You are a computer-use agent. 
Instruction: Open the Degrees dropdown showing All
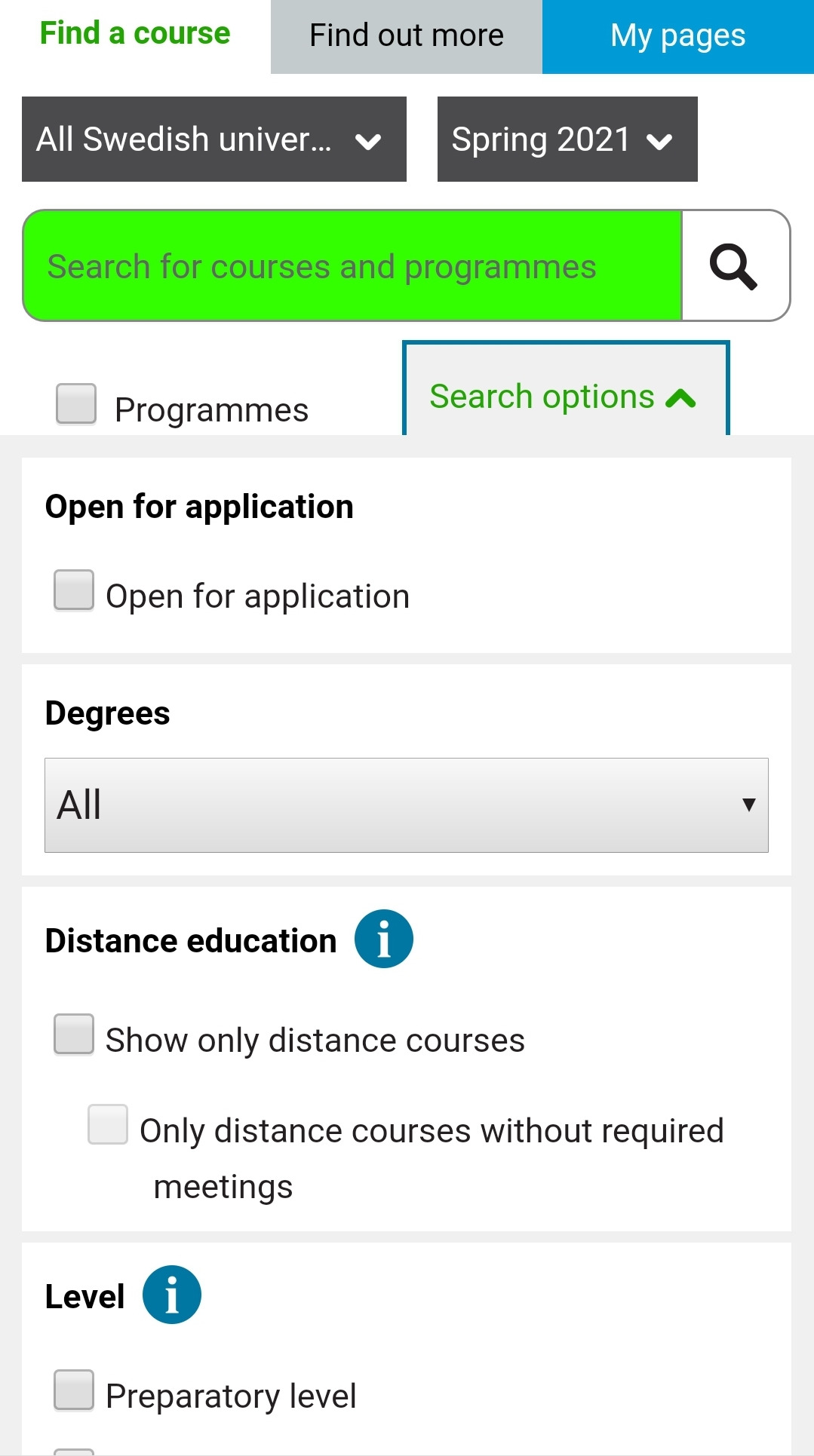(x=406, y=805)
